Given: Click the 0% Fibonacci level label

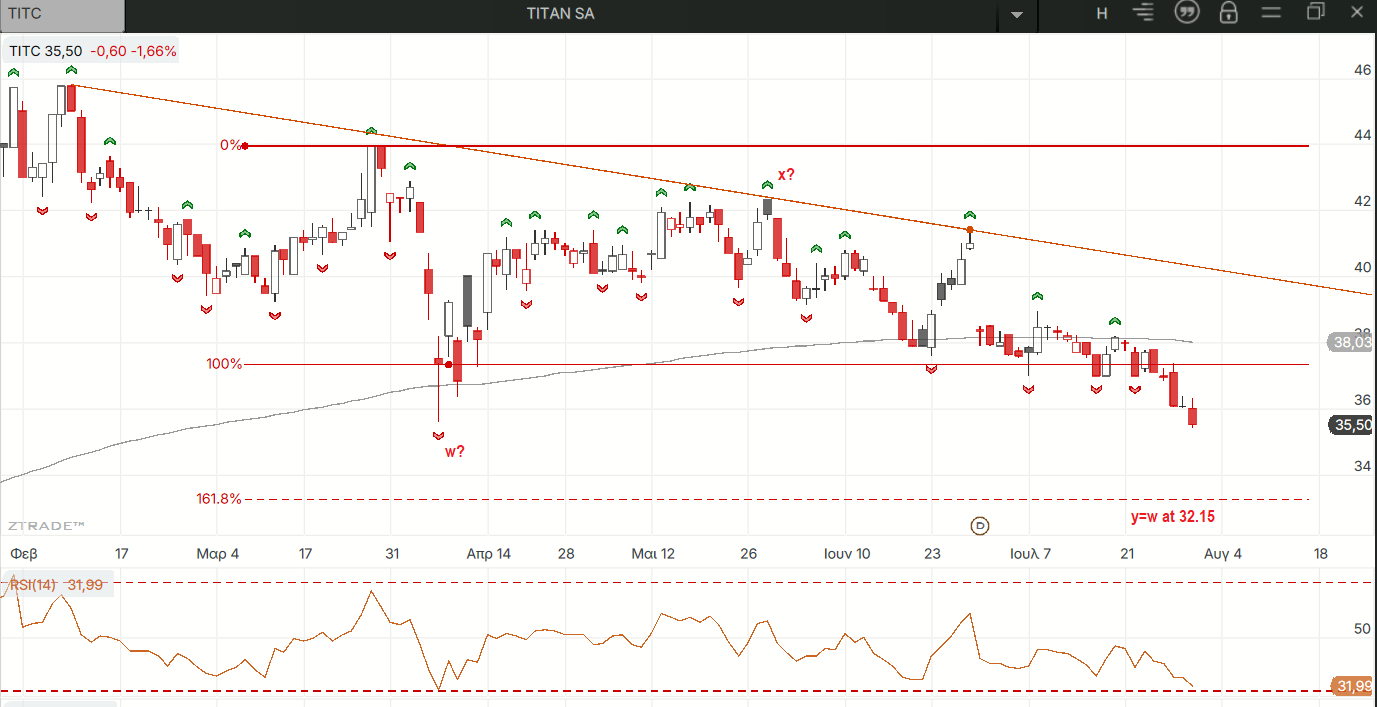Looking at the screenshot, I should point(230,145).
